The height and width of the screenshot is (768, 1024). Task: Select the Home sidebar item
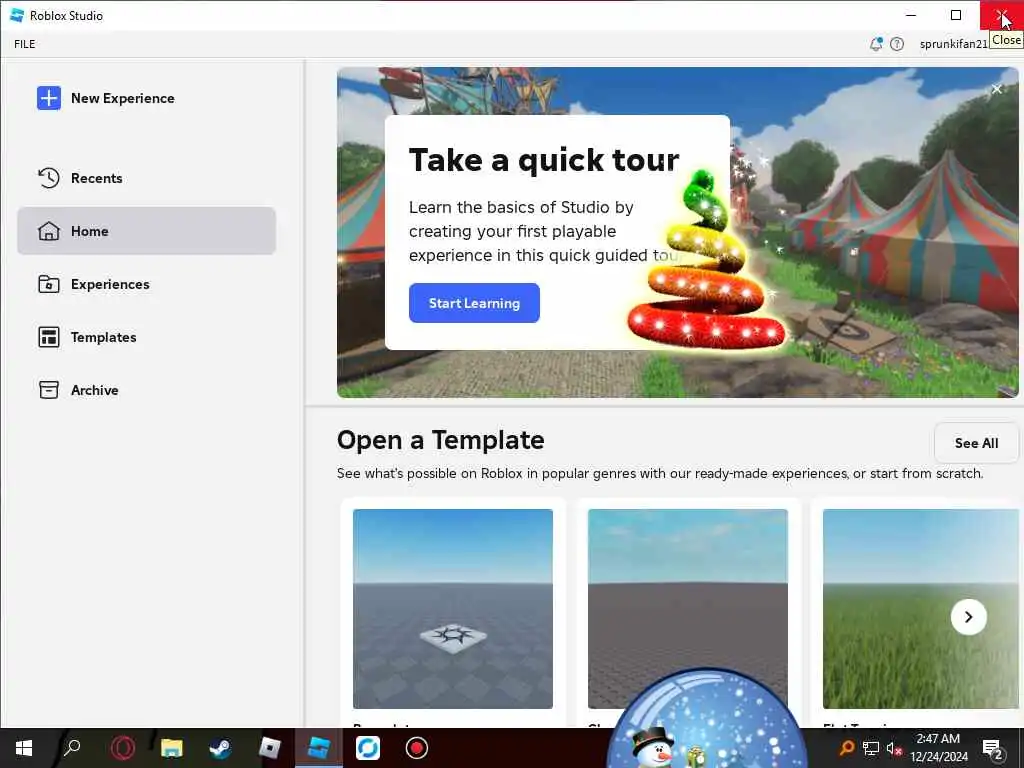(146, 231)
